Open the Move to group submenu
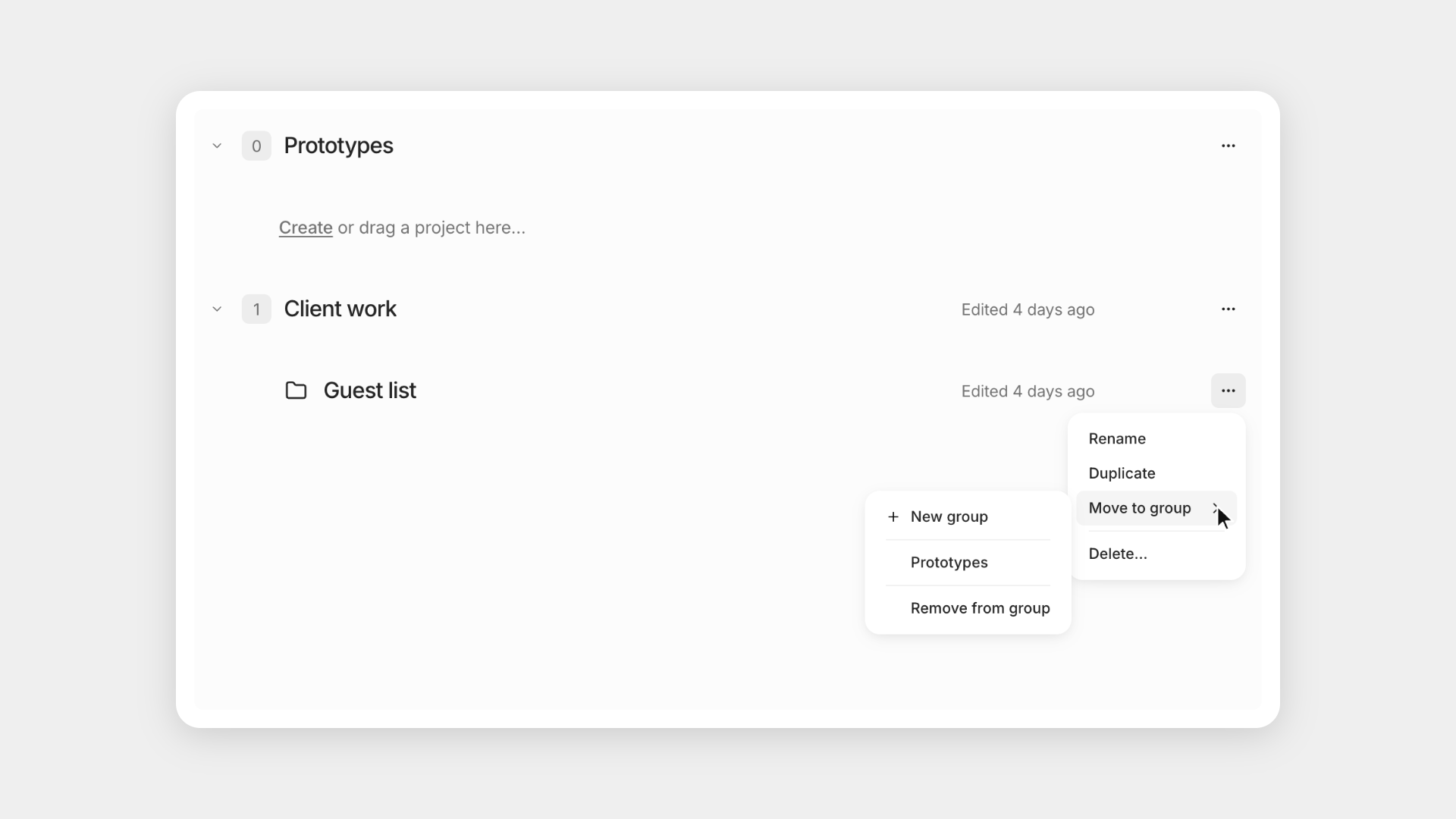Image resolution: width=1456 pixels, height=819 pixels. pyautogui.click(x=1156, y=508)
